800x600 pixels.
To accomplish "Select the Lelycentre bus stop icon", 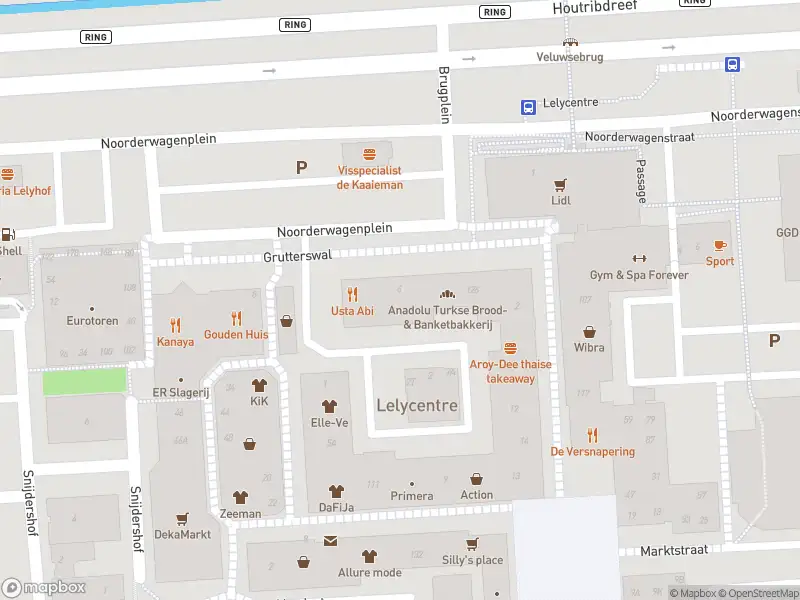I will coord(527,106).
